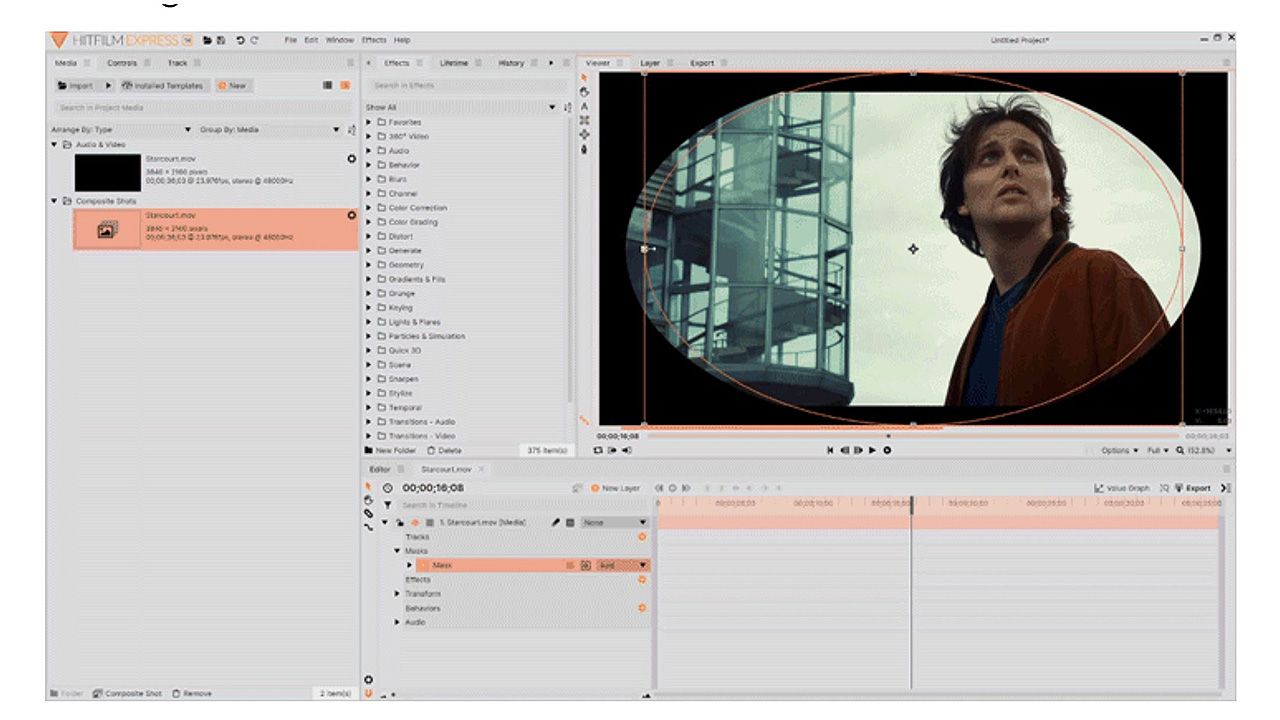Click the viewer zoom magnifier icon
Image resolution: width=1280 pixels, height=720 pixels.
click(x=1180, y=451)
